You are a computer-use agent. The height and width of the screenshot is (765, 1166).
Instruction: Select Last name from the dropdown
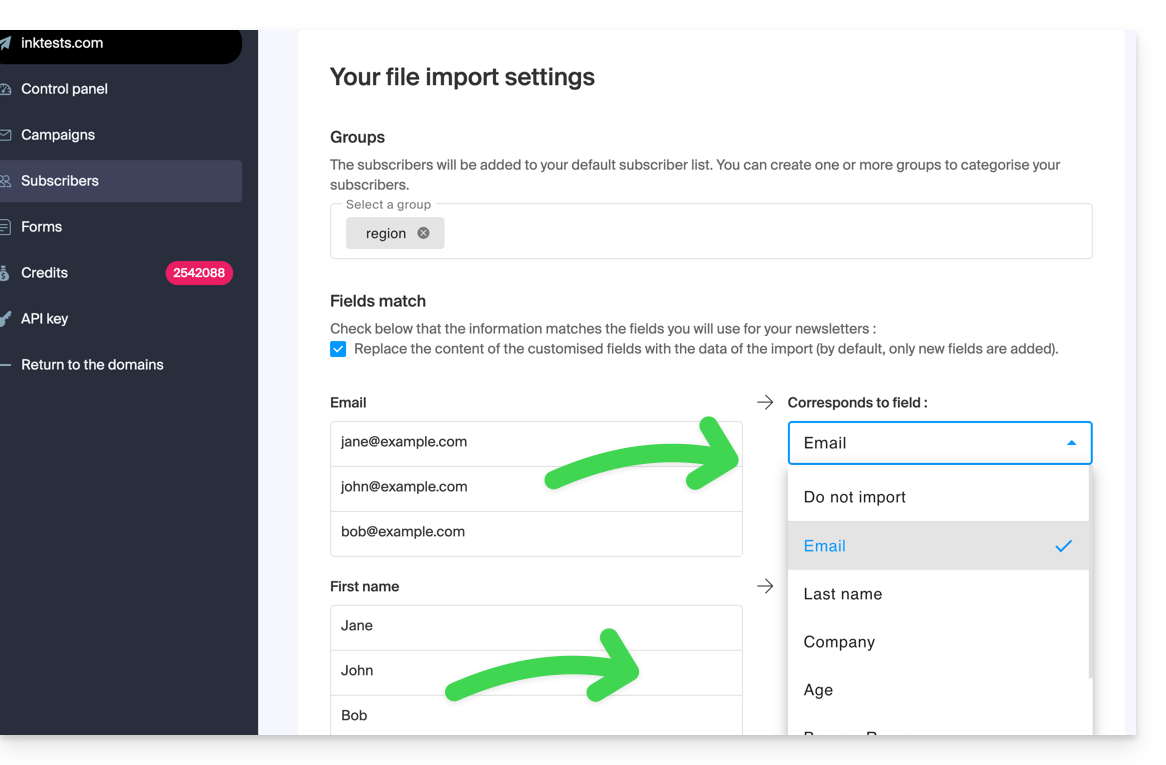pyautogui.click(x=842, y=594)
